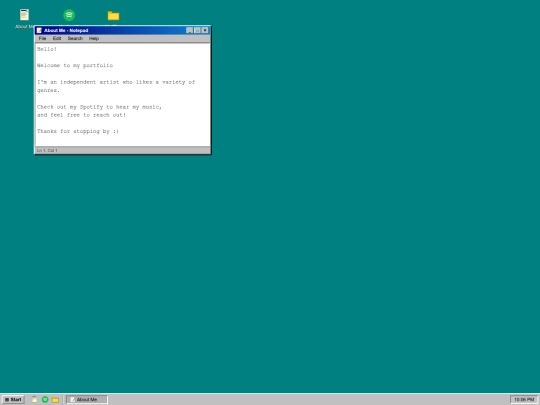Open the yellow folder desktop icon

(113, 15)
